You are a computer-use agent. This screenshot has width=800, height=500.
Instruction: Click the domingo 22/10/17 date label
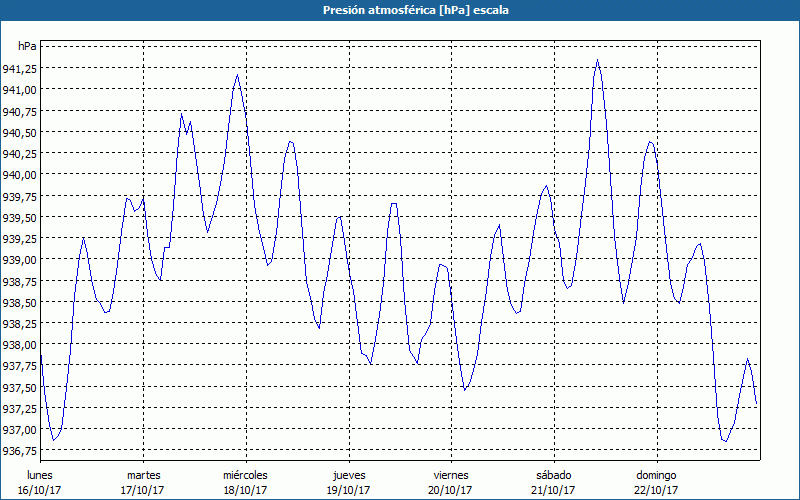[656, 482]
